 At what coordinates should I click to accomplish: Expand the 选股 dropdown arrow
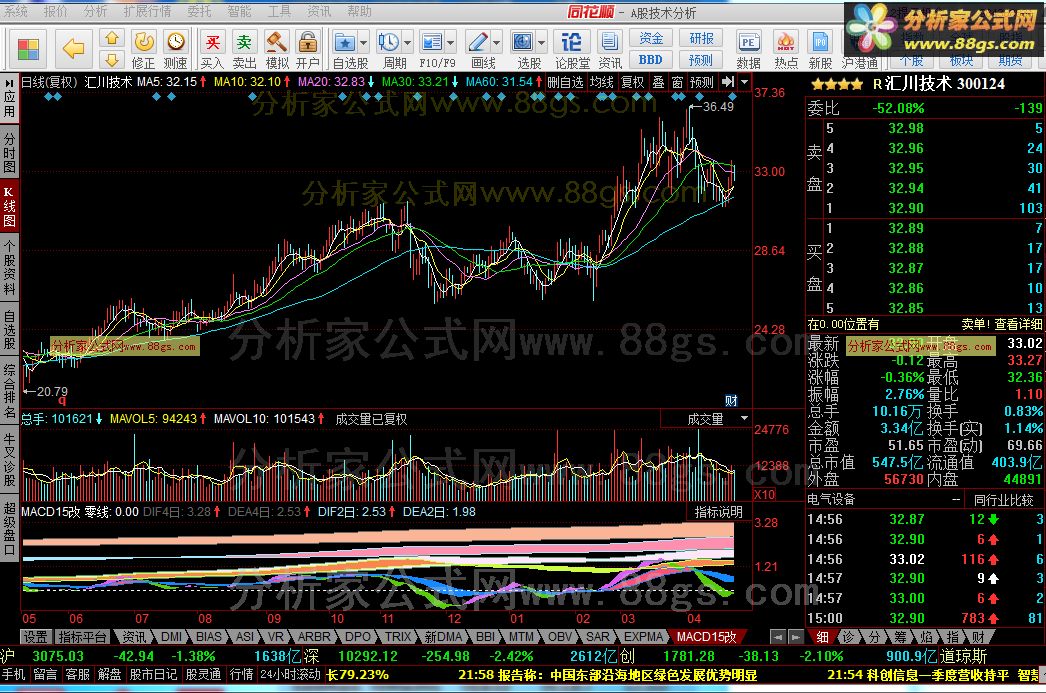(x=541, y=43)
